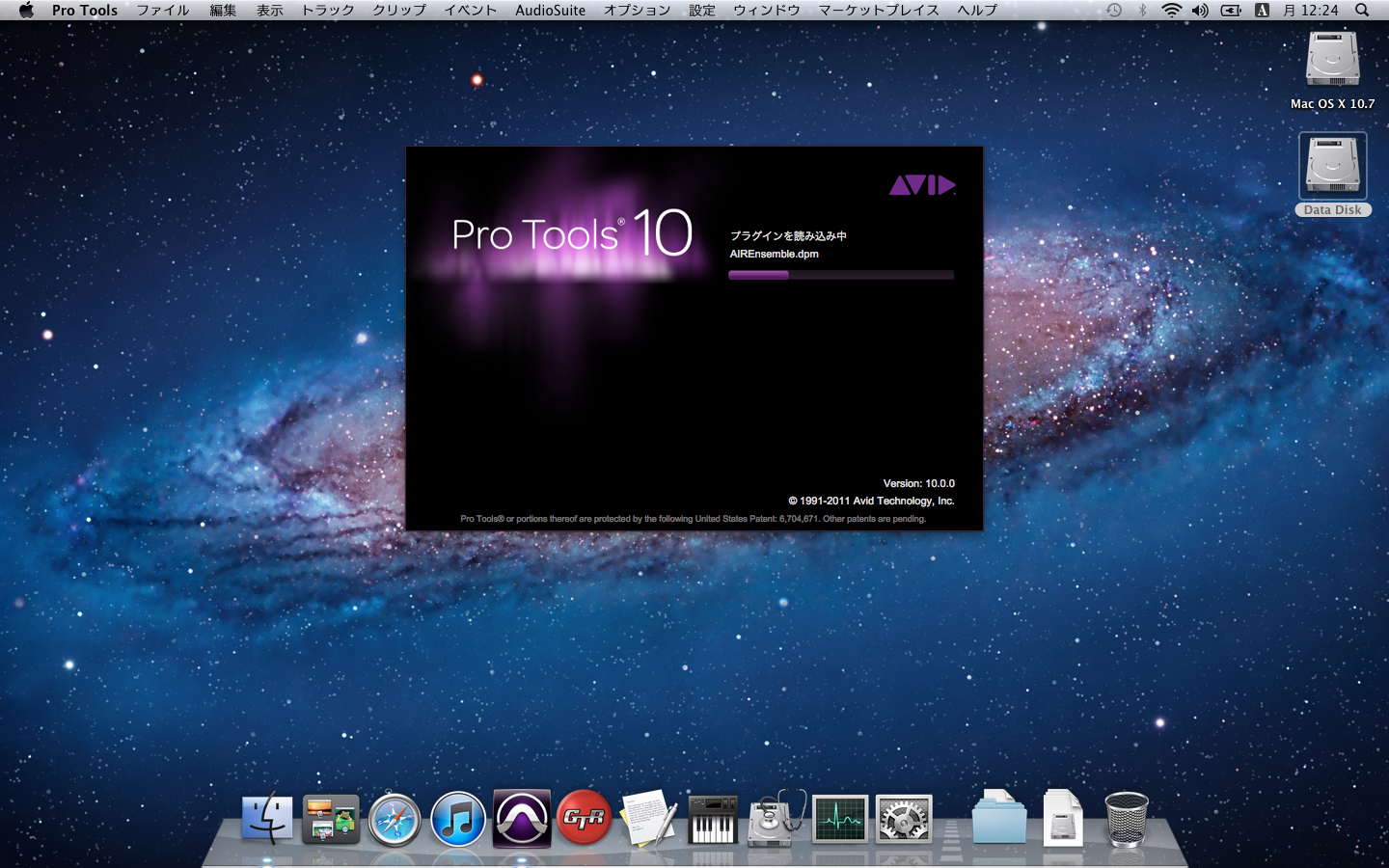Open System Preferences gear icon
Screen dimensions: 1389x868
pyautogui.click(x=904, y=819)
